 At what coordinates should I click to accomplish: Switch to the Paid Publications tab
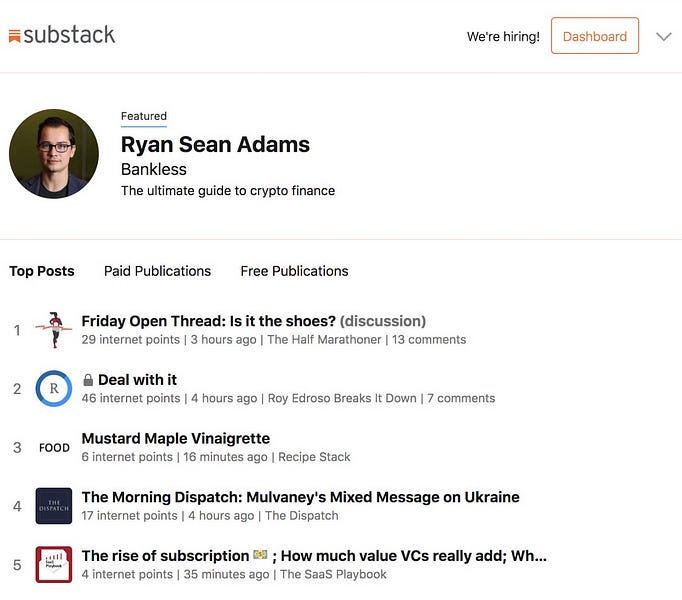pyautogui.click(x=157, y=271)
